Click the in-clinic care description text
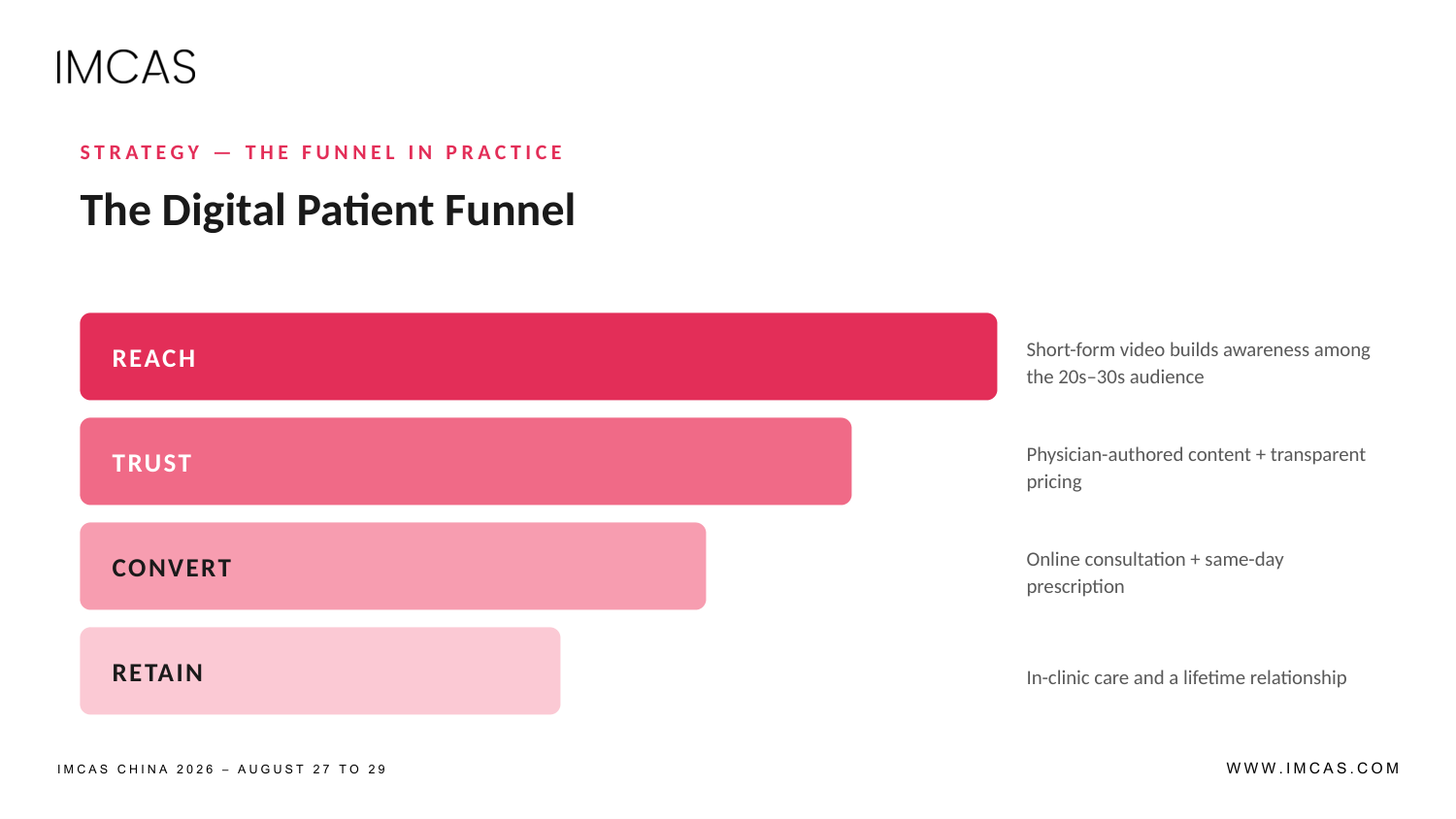Image resolution: width=1456 pixels, height=819 pixels. (1186, 677)
